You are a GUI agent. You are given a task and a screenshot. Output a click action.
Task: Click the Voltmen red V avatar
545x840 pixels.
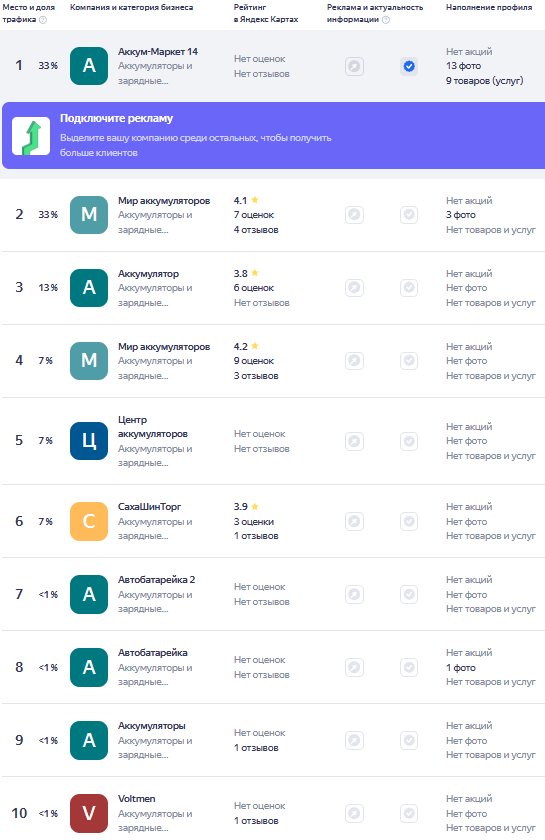[89, 813]
